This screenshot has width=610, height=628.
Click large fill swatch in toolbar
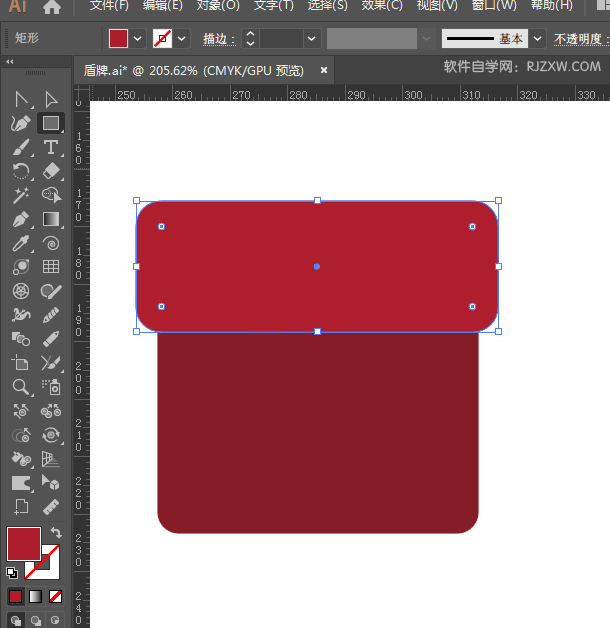point(24,544)
